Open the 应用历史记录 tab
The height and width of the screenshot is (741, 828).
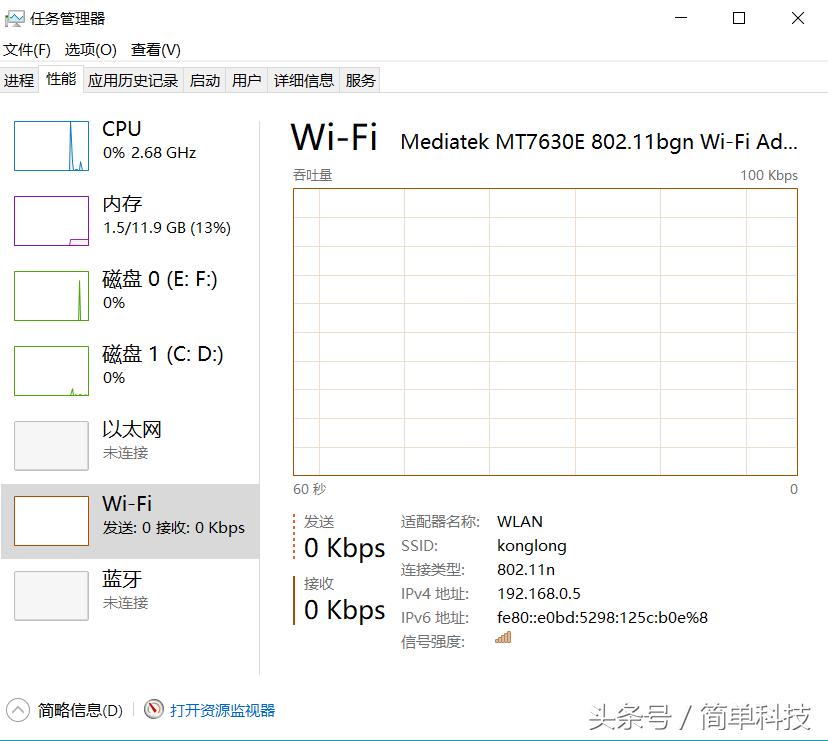pyautogui.click(x=131, y=80)
